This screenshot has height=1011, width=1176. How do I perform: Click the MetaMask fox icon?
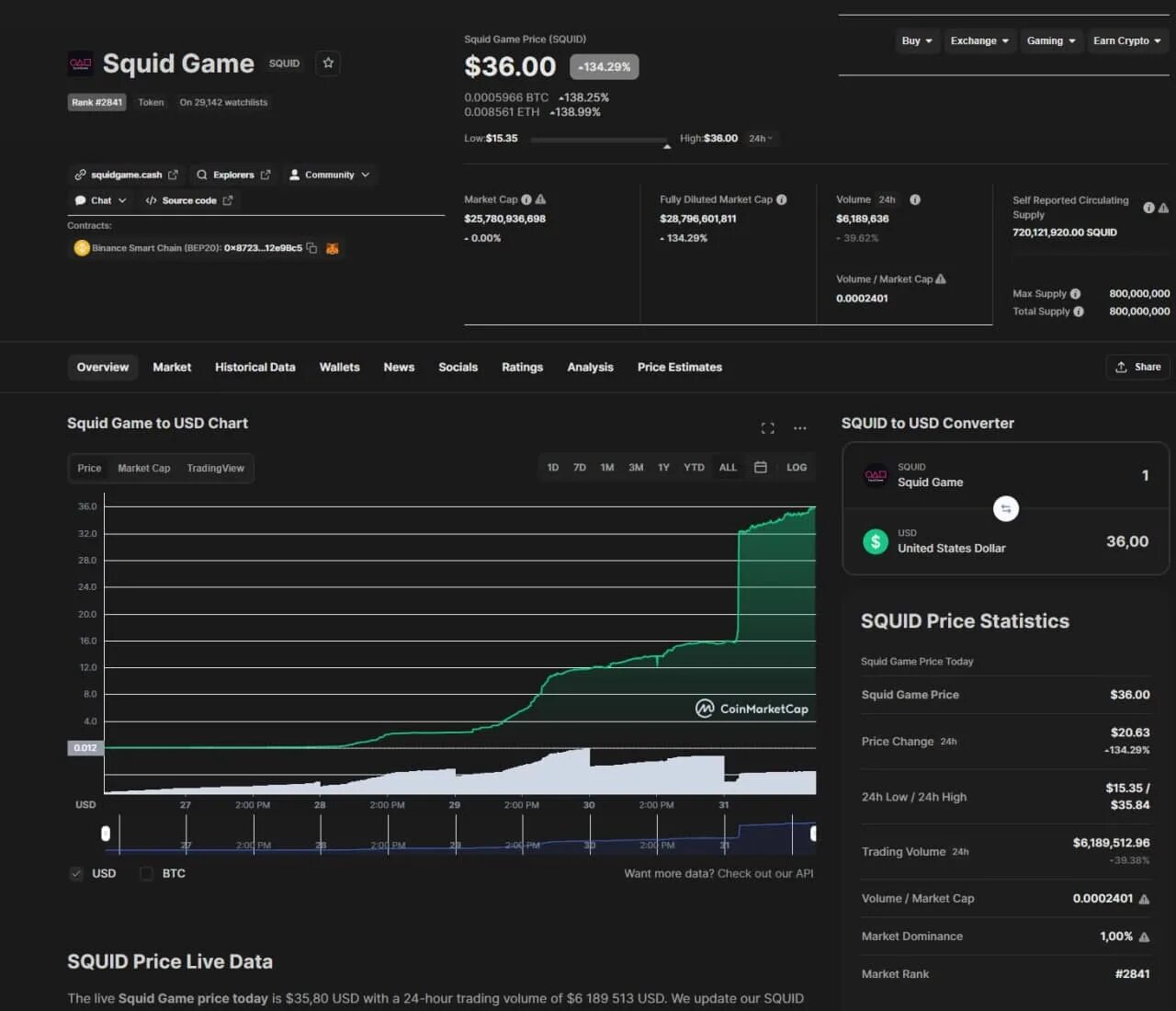click(x=333, y=248)
